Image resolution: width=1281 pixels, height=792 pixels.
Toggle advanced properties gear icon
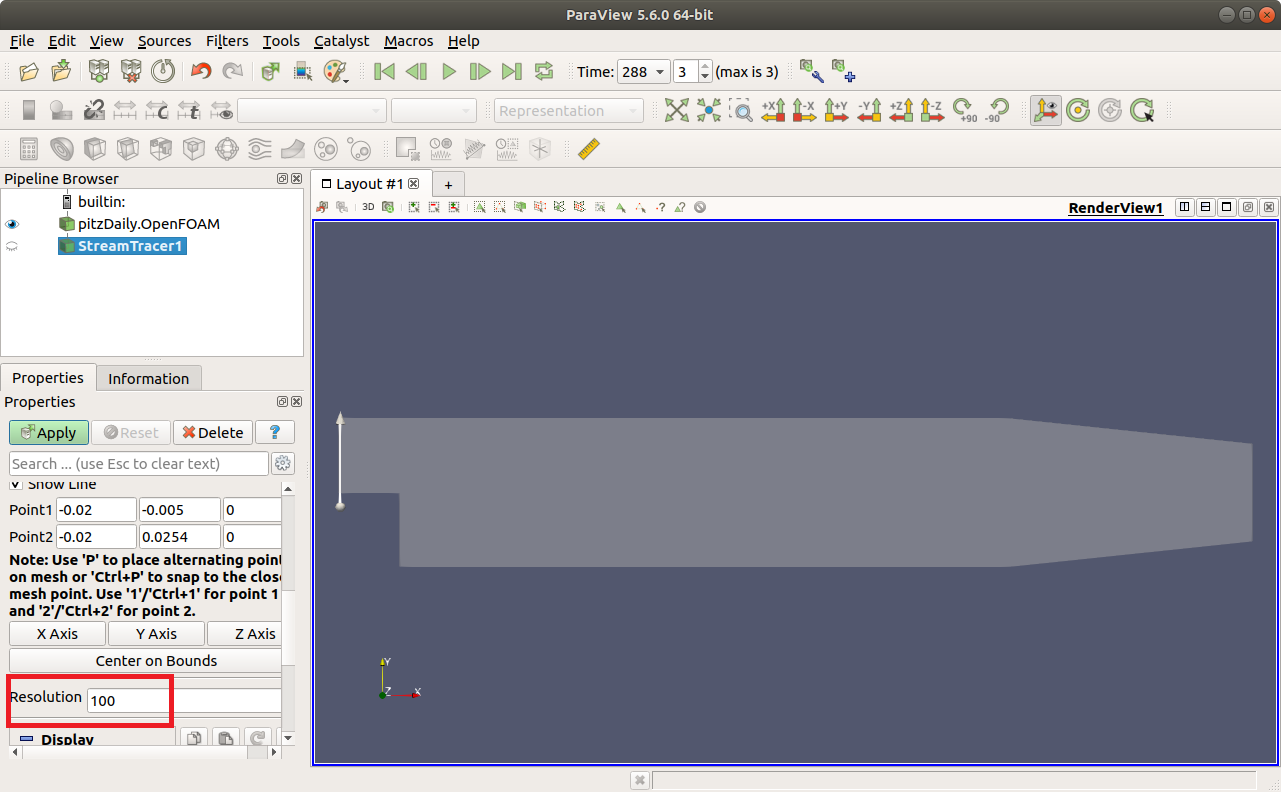click(x=283, y=463)
